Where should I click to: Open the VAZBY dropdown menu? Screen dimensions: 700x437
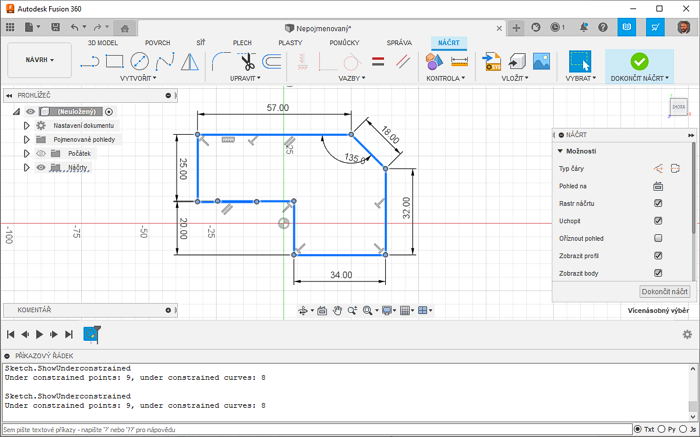point(352,78)
